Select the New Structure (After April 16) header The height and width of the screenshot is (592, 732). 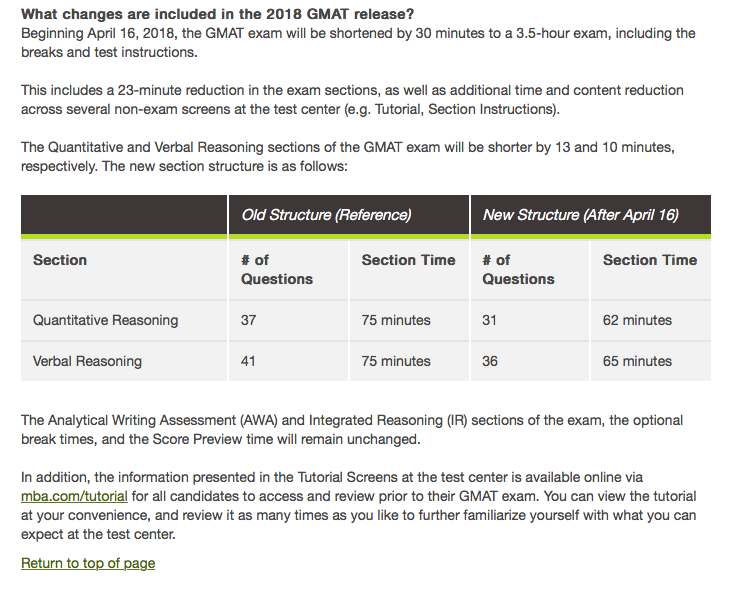[x=580, y=215]
